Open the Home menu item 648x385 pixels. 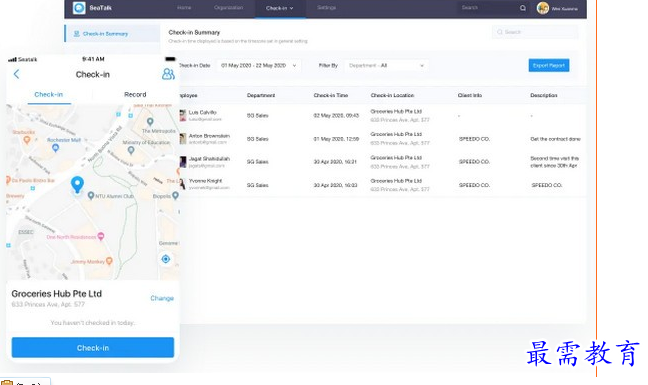(184, 8)
